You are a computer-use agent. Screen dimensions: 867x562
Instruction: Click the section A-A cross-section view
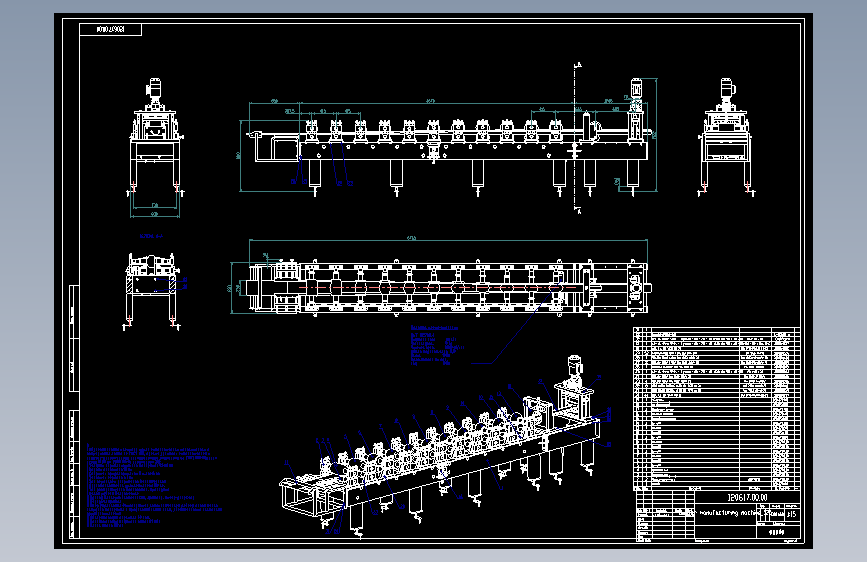[x=153, y=292]
